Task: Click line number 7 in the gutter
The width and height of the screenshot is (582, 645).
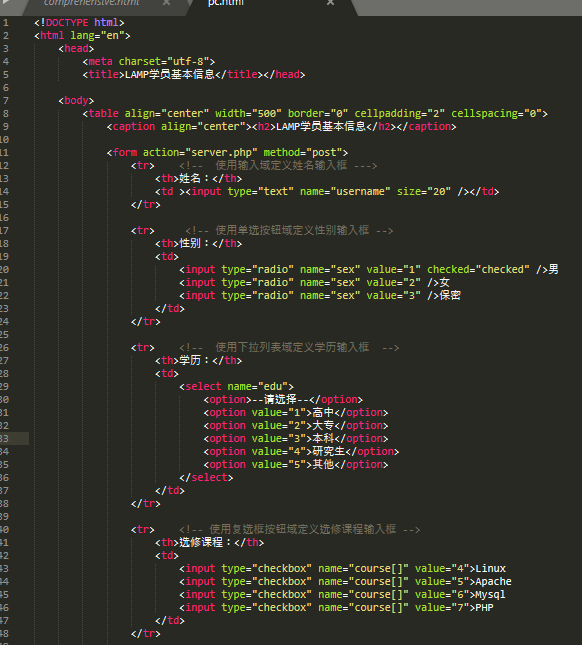Action: [x=5, y=101]
